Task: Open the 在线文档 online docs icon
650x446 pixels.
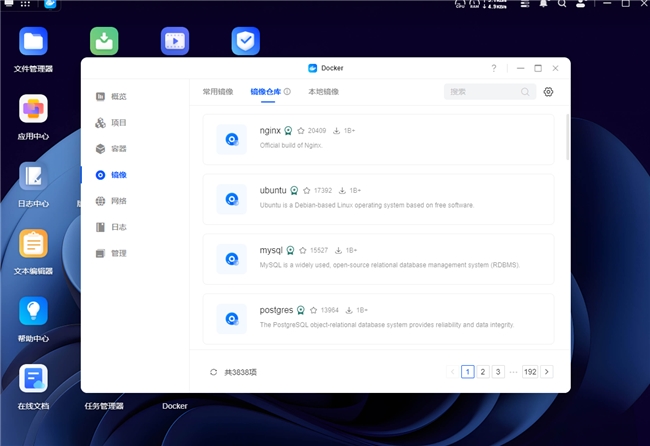Action: tap(33, 378)
